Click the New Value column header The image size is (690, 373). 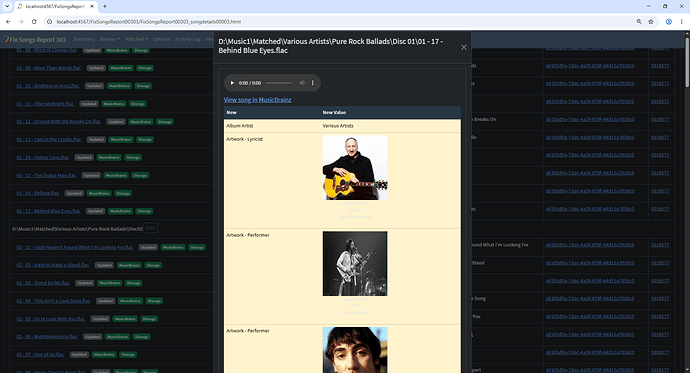point(334,113)
